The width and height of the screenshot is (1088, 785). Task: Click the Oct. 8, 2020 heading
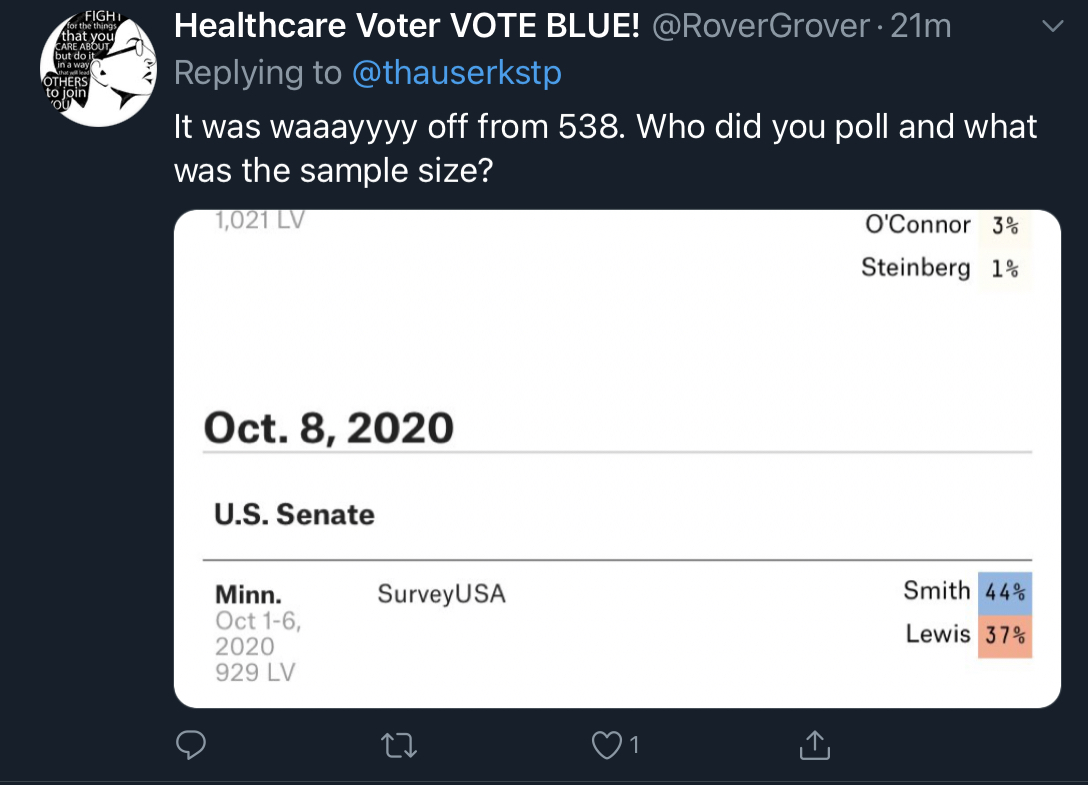[x=329, y=428]
